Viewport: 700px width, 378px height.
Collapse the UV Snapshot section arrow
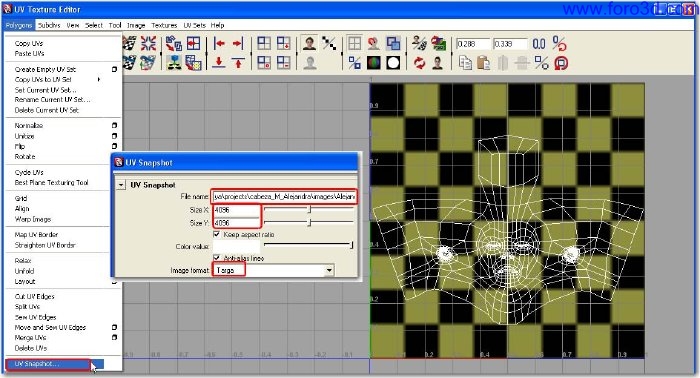pyautogui.click(x=121, y=185)
